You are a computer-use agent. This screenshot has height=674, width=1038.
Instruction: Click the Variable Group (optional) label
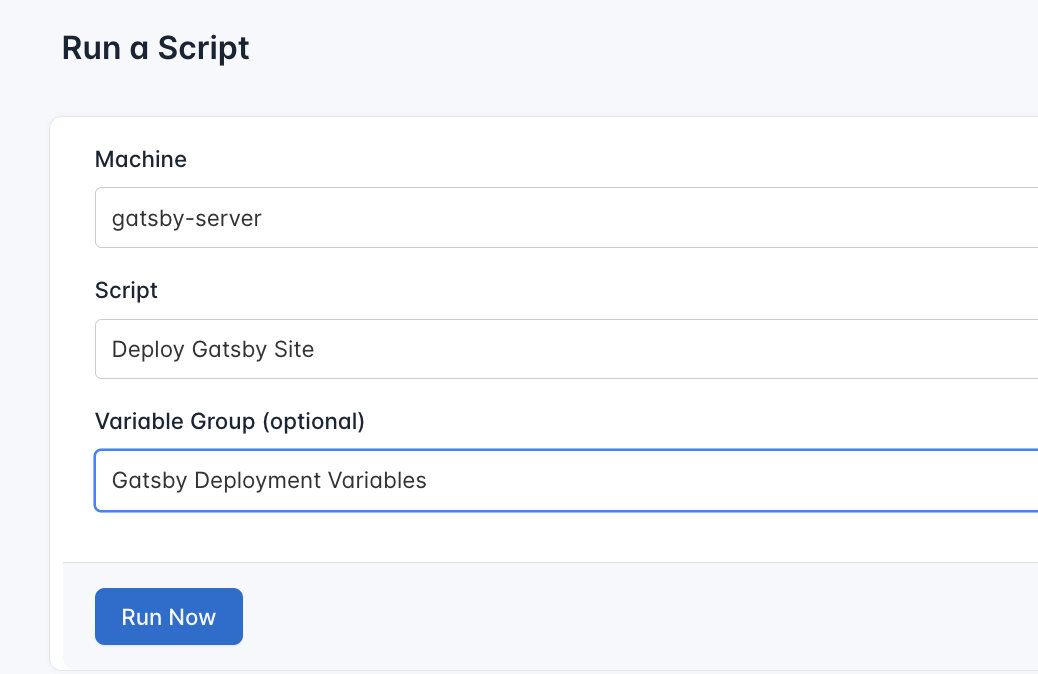[229, 421]
